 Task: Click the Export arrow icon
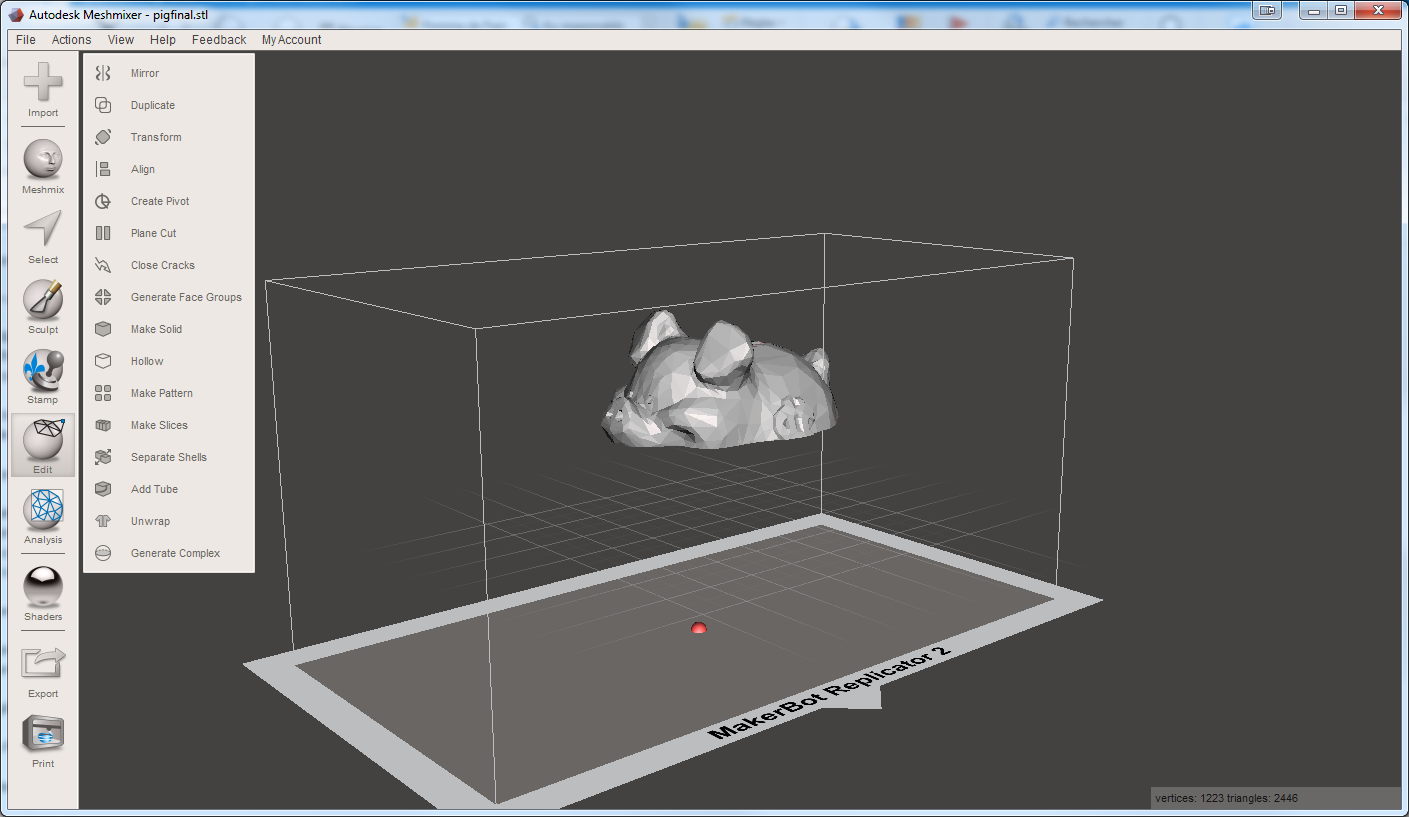point(43,663)
